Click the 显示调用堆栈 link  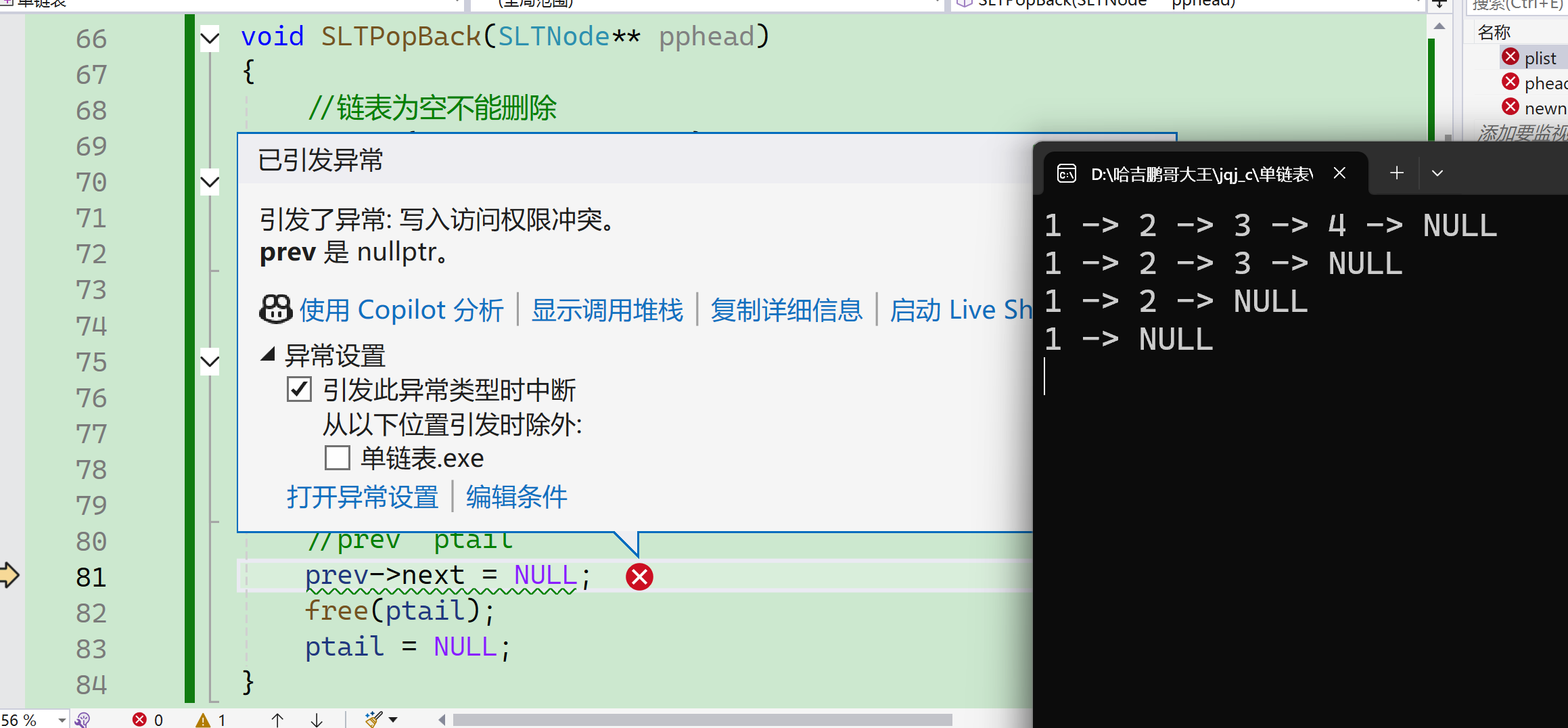(607, 310)
